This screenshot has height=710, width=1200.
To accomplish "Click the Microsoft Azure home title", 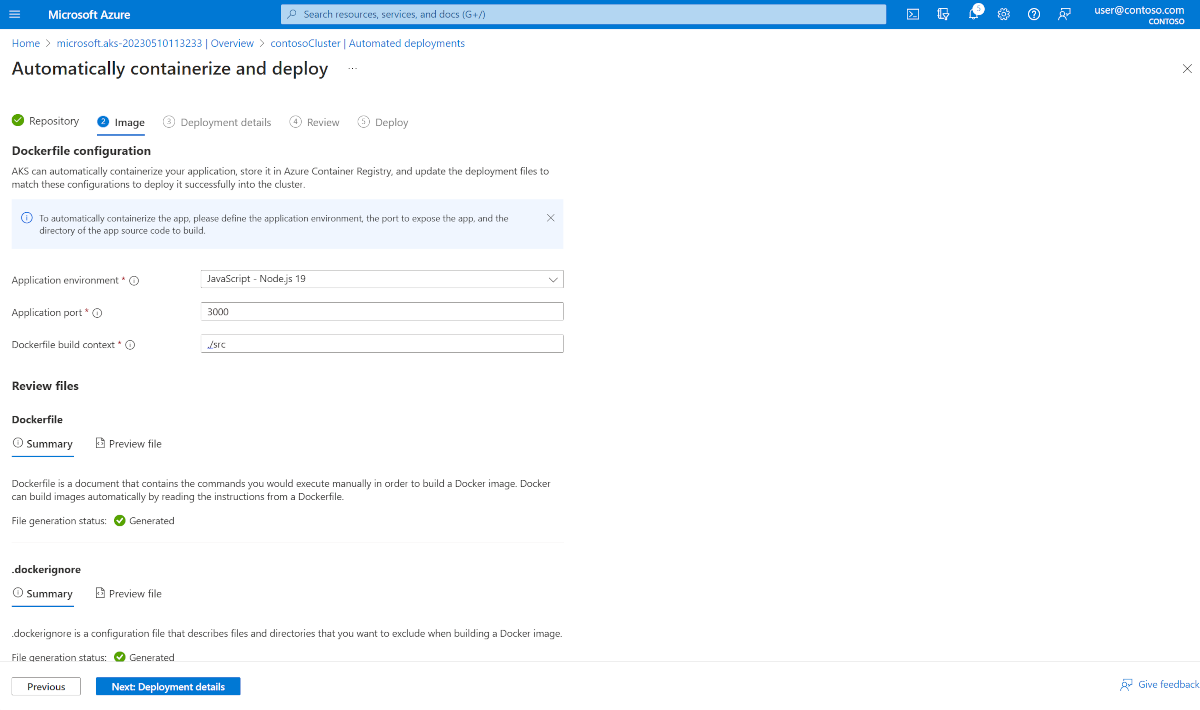I will tap(89, 14).
